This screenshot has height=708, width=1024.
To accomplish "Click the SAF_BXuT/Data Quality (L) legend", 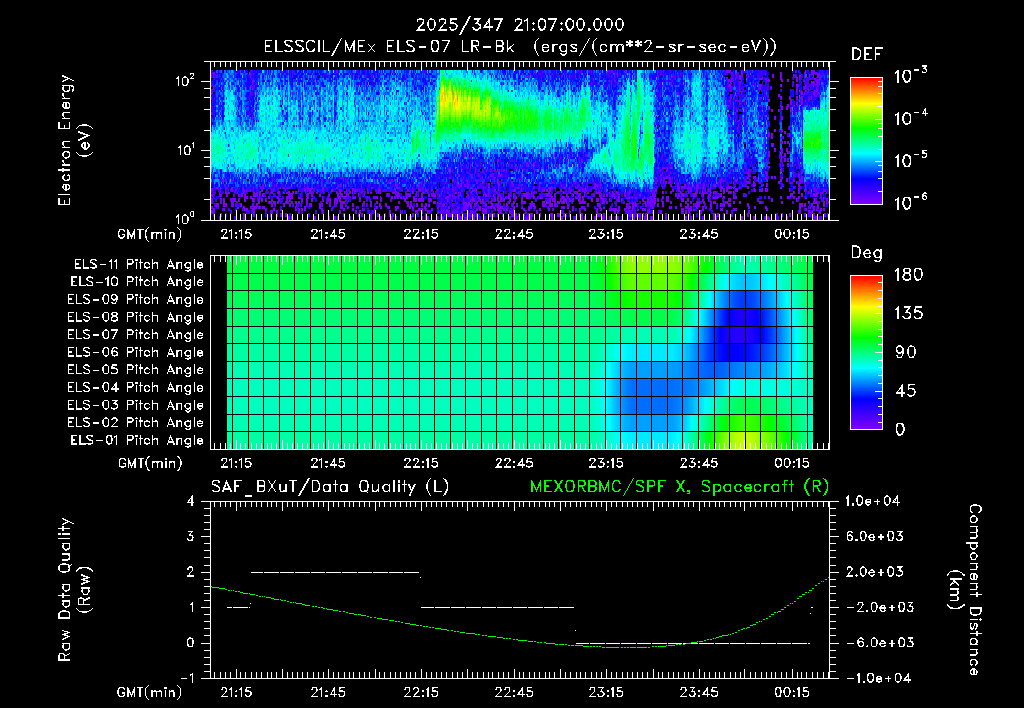I will coord(330,487).
